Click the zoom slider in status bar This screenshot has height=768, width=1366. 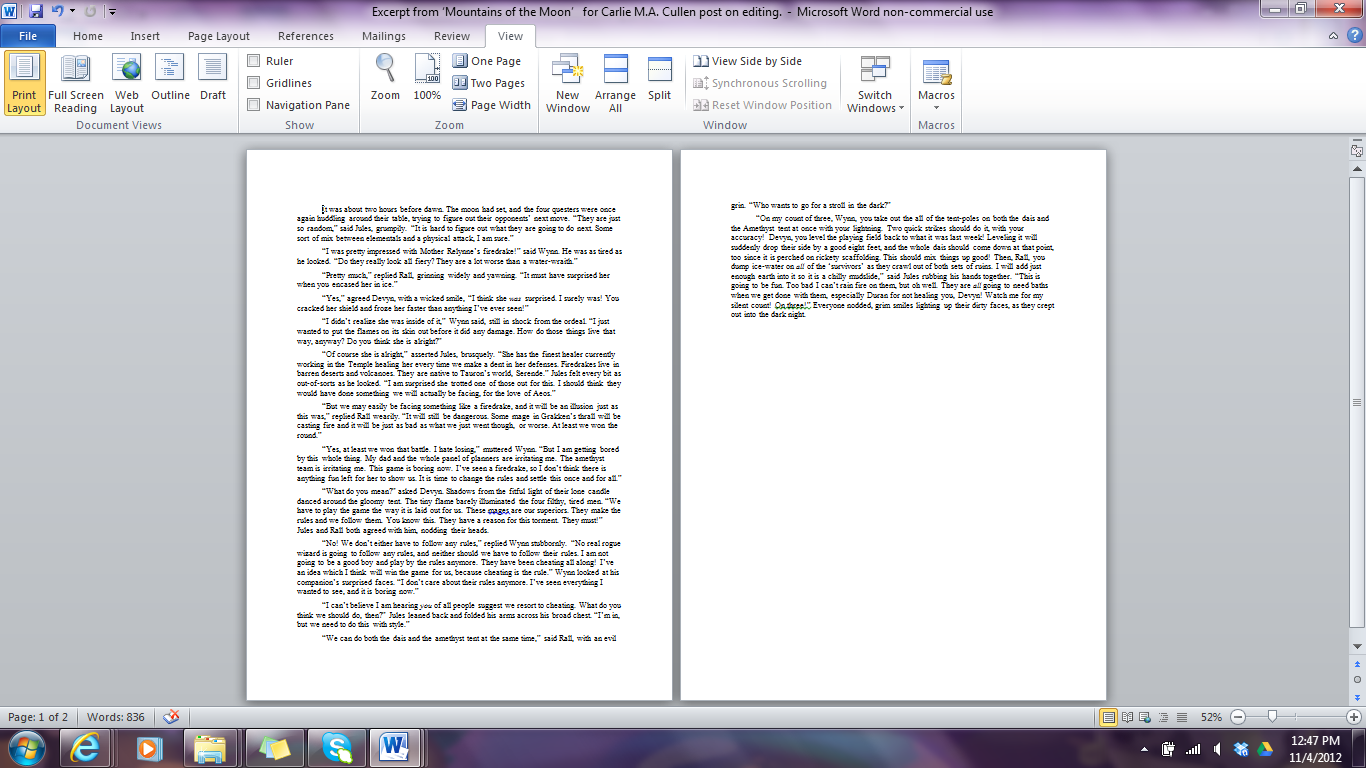pos(1272,717)
